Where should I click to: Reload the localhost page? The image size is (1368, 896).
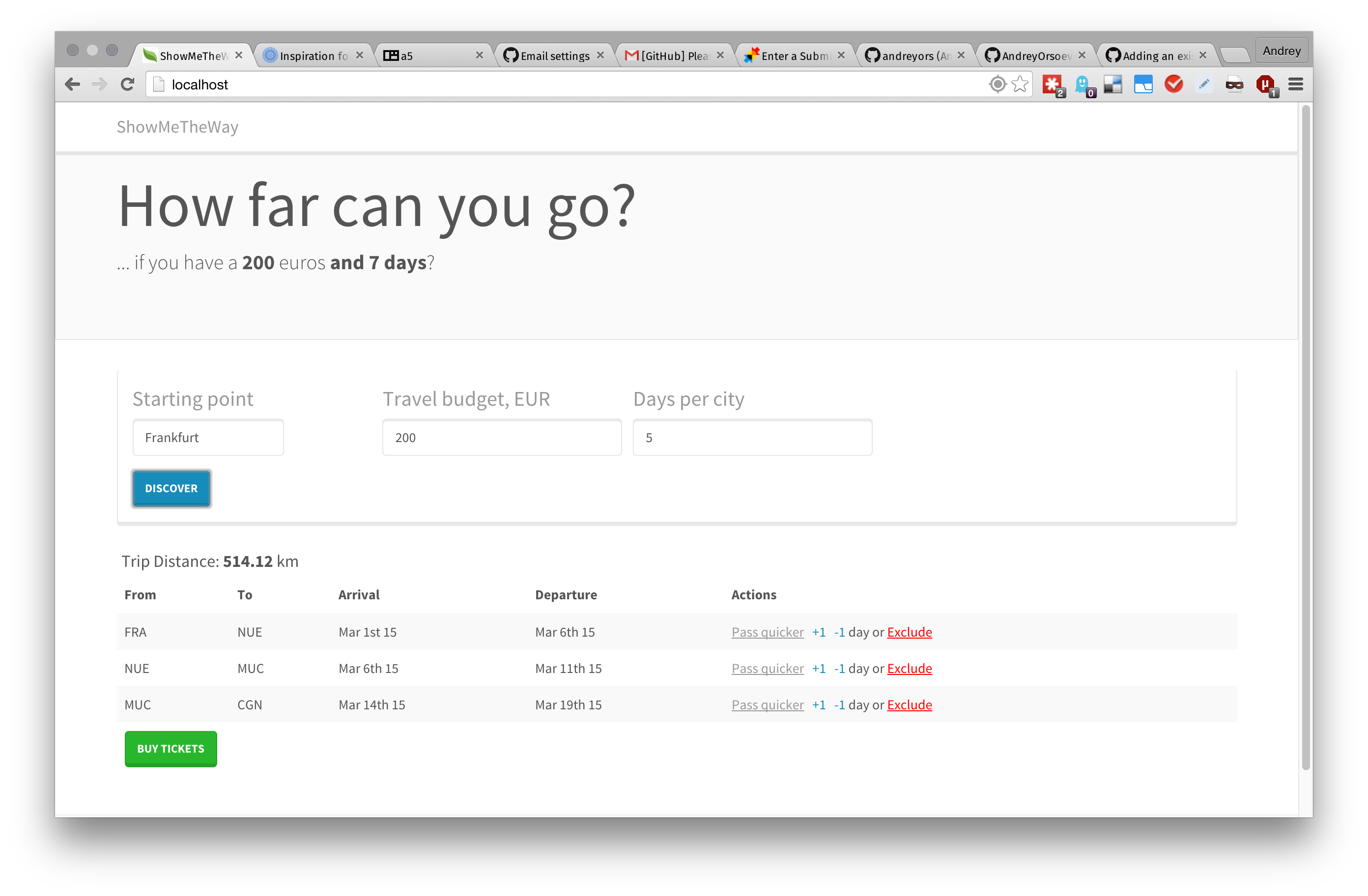coord(128,84)
